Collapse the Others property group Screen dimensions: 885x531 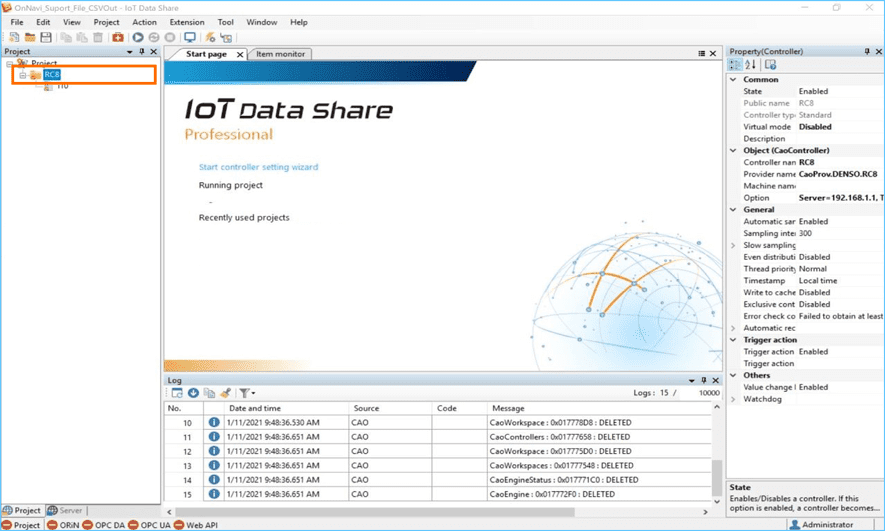(733, 375)
